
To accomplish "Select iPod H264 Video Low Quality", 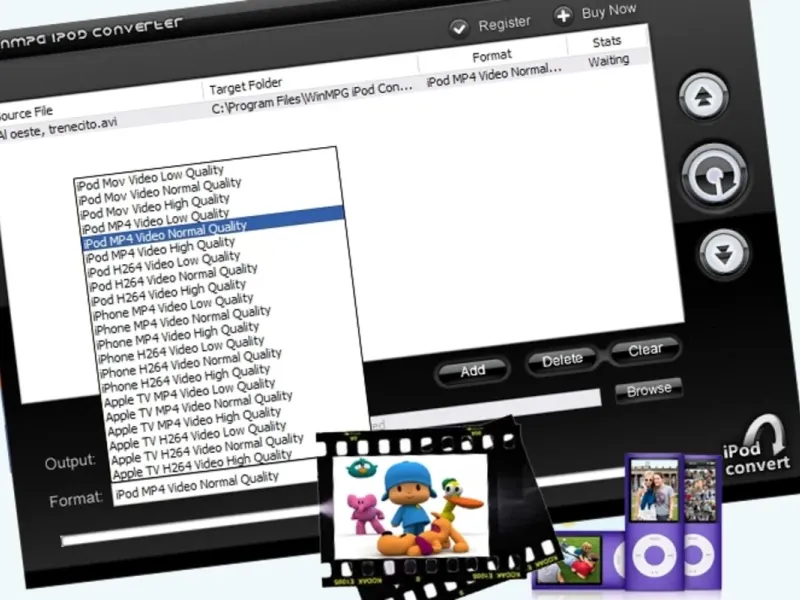I will [164, 264].
